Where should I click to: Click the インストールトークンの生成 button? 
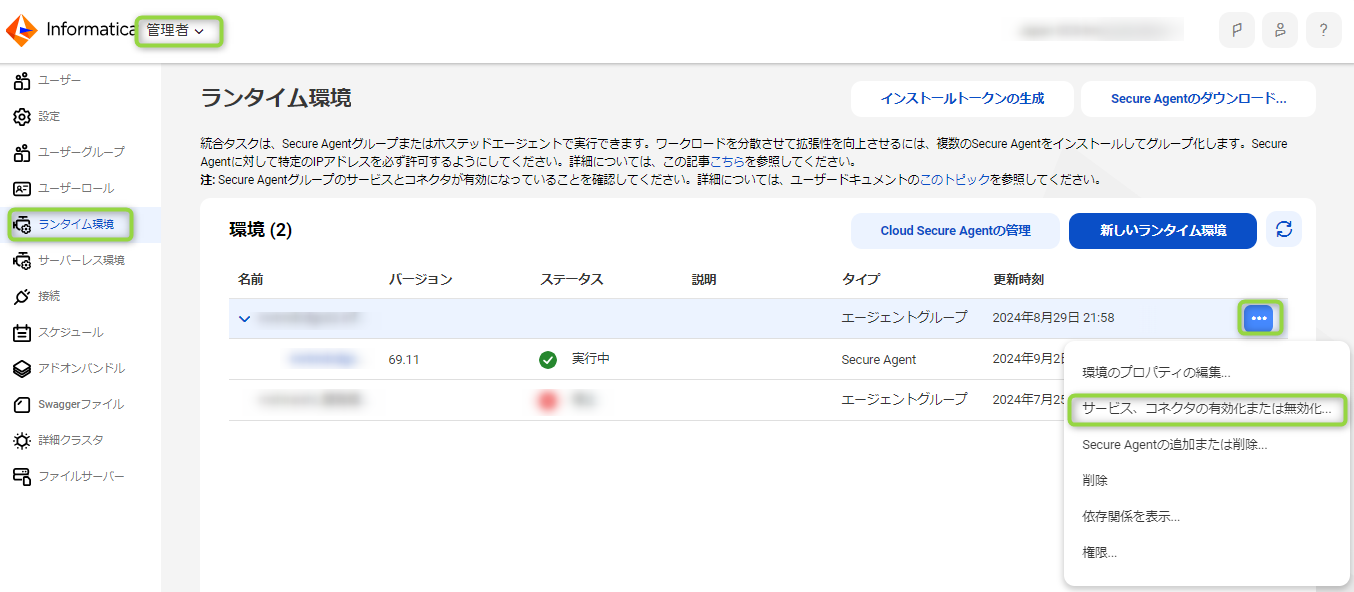[x=962, y=99]
